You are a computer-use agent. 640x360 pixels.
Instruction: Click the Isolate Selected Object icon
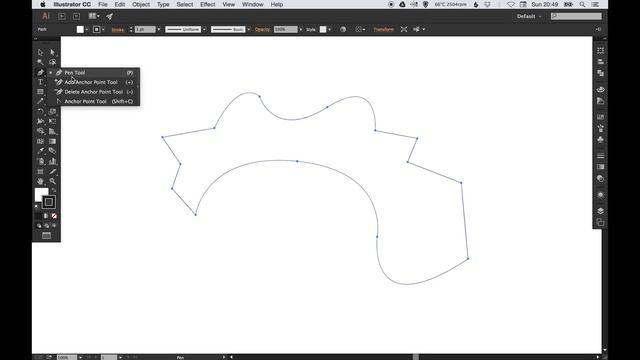404,29
